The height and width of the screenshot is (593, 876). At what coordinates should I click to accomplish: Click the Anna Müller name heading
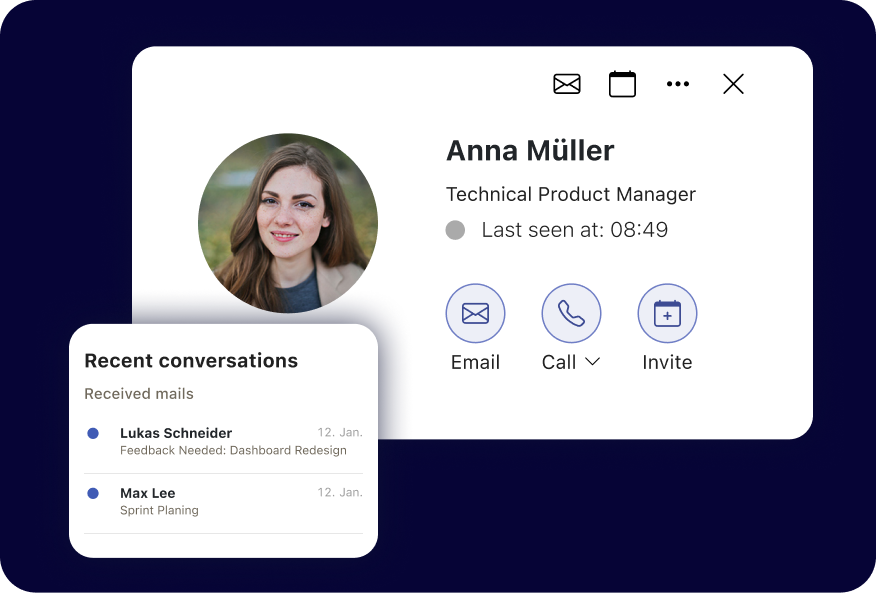tap(530, 150)
